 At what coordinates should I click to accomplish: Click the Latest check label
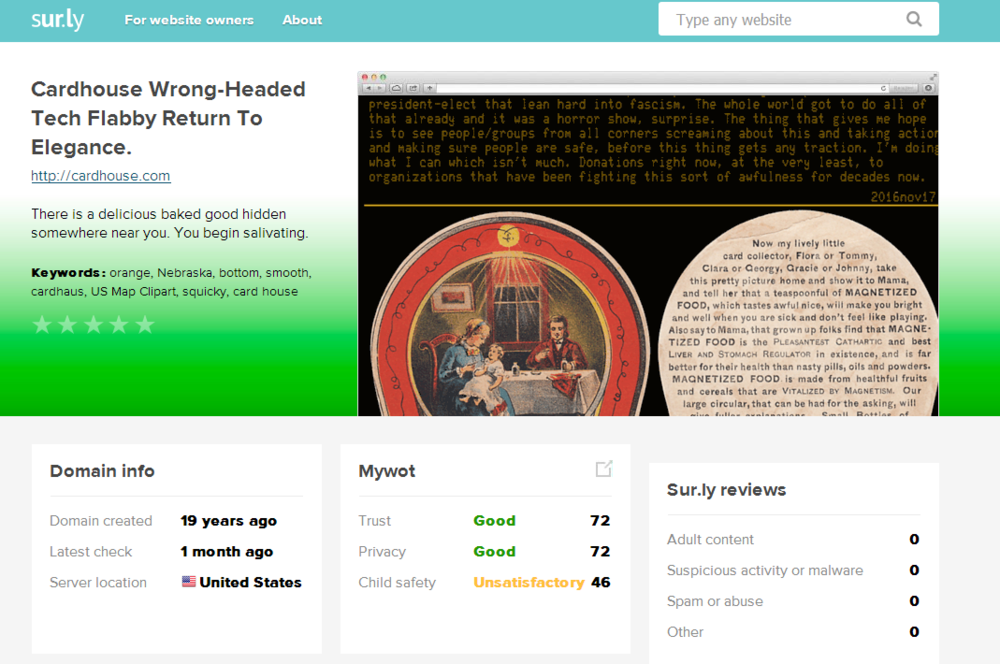pyautogui.click(x=91, y=551)
